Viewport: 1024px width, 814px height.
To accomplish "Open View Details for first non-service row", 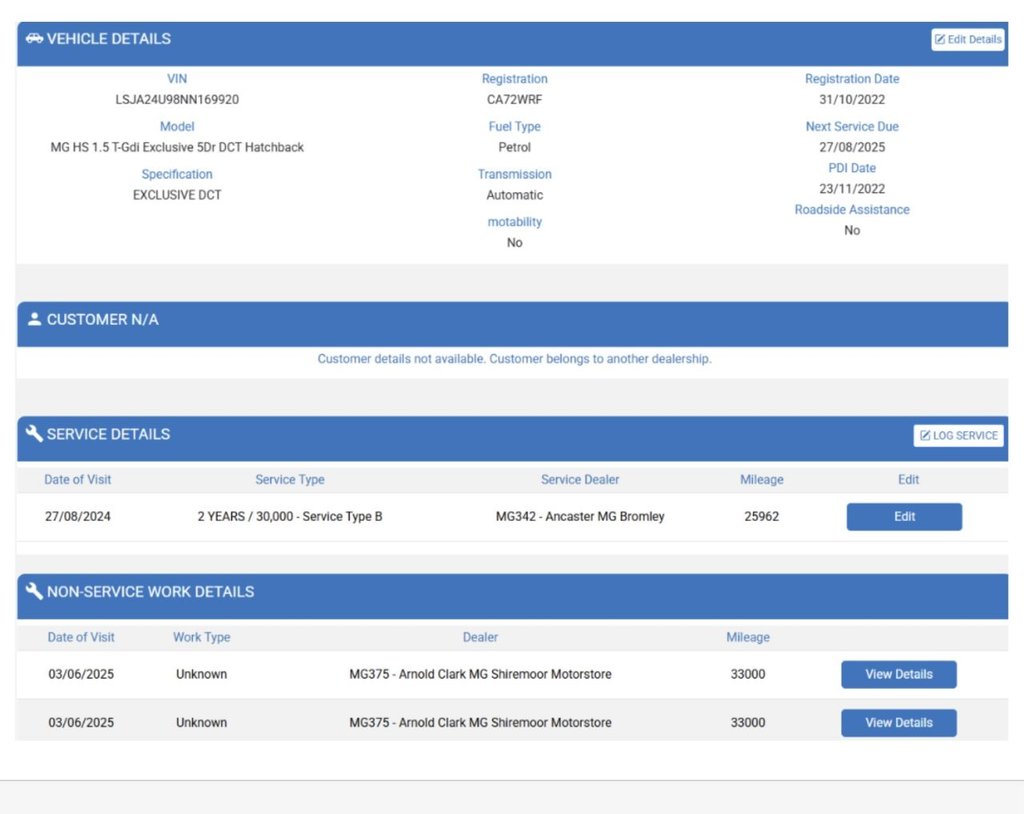I will (898, 674).
